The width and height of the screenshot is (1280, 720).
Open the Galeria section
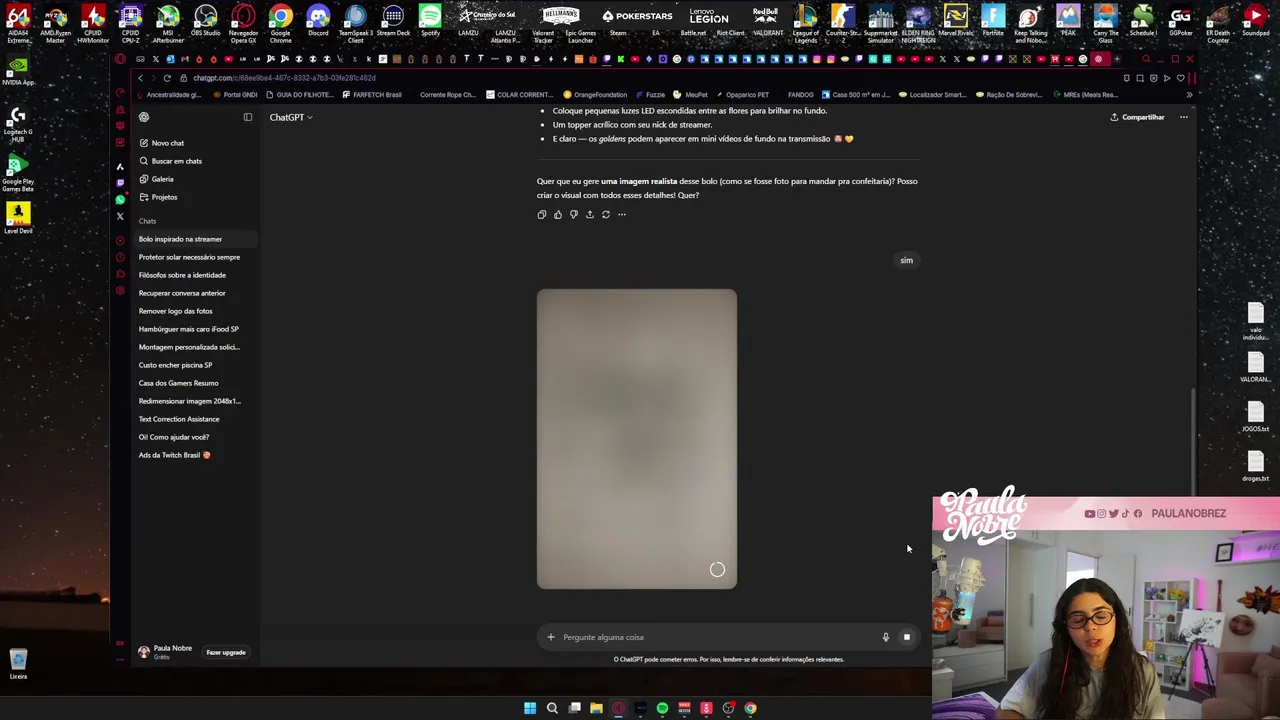pyautogui.click(x=157, y=179)
